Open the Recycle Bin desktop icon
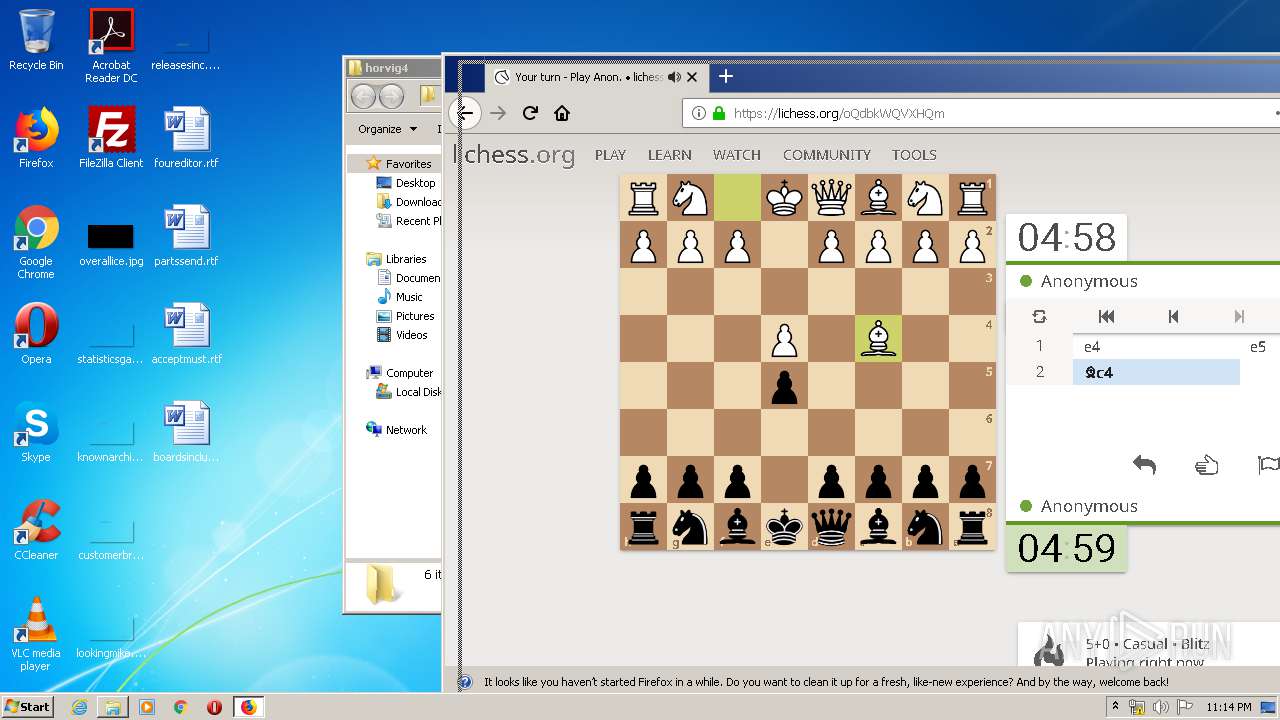 (x=36, y=40)
